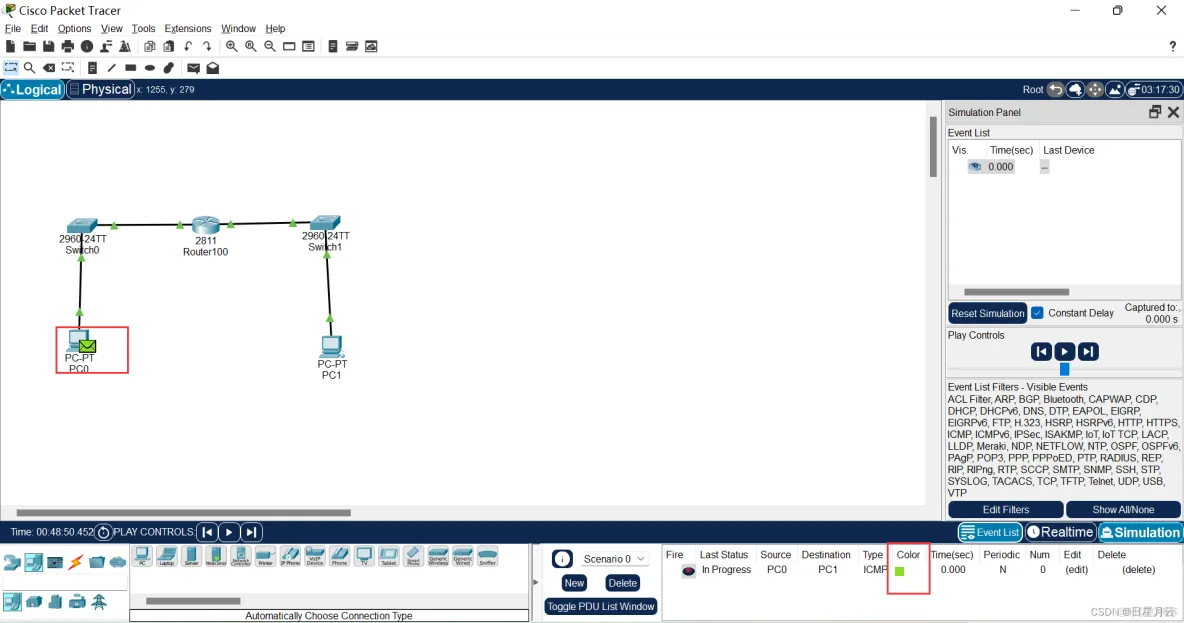
Task: Choose the Select tool icon
Action: pyautogui.click(x=11, y=68)
